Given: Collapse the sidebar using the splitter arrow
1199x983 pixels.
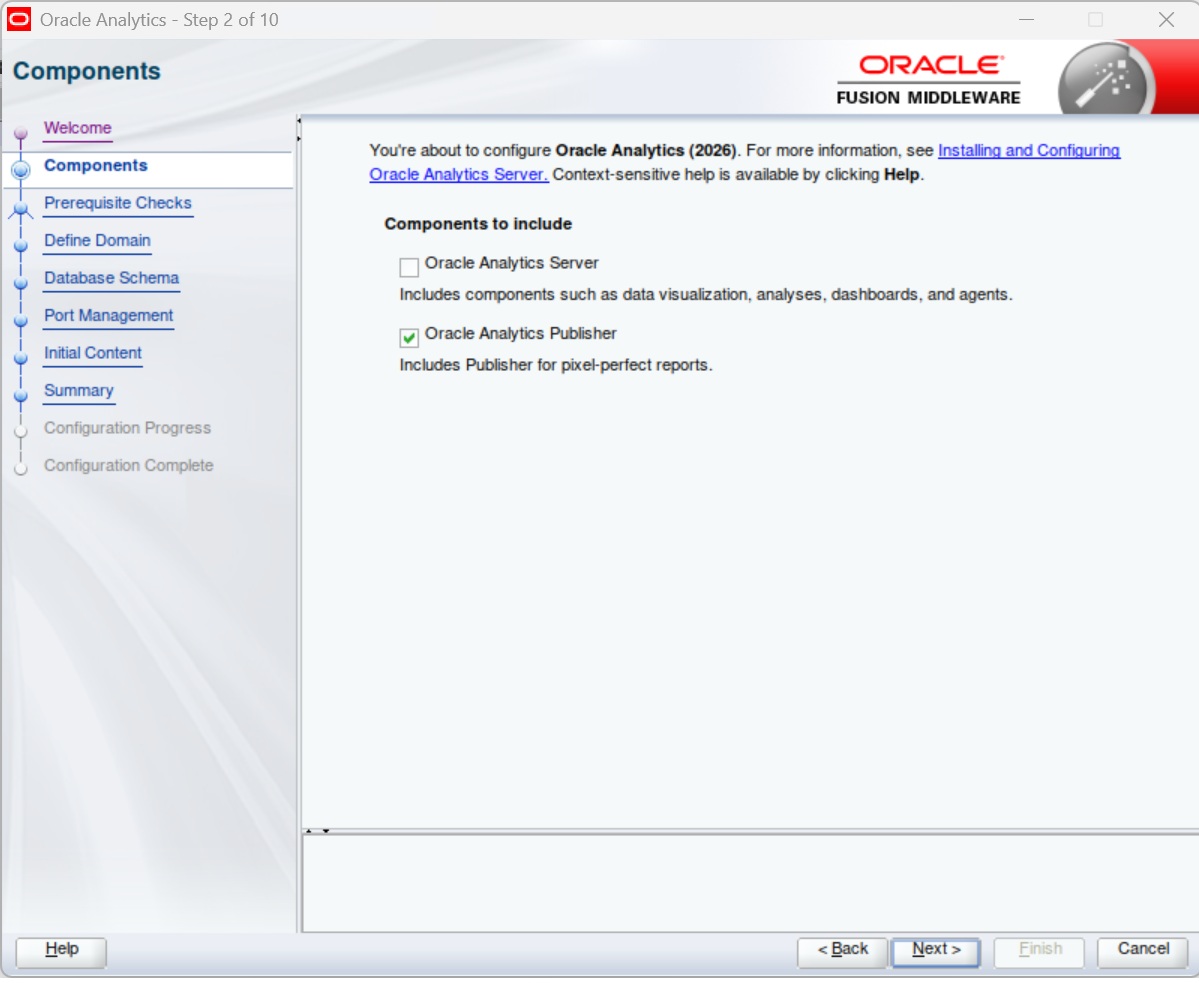Looking at the screenshot, I should point(299,121).
